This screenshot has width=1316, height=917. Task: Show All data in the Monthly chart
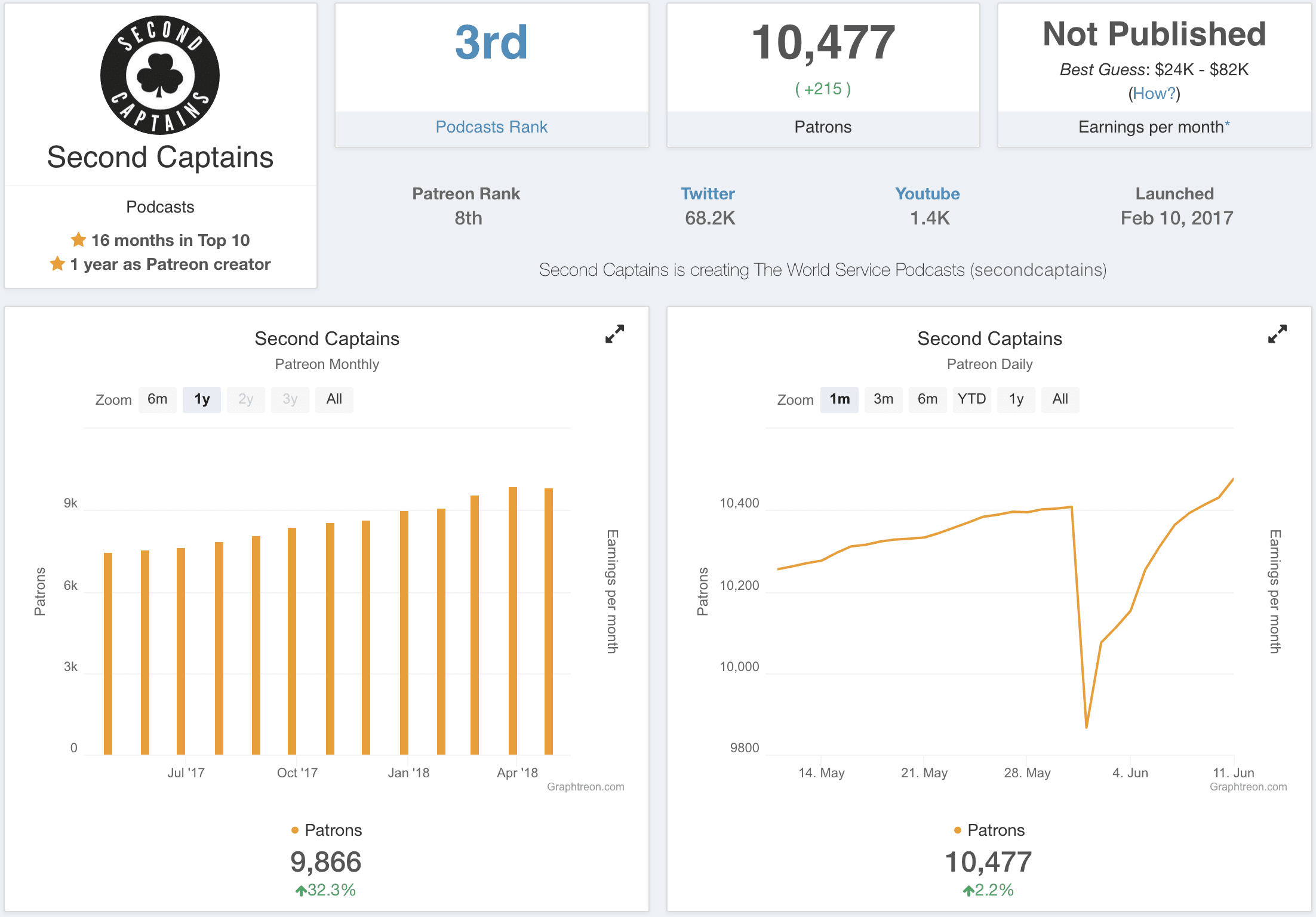(x=334, y=399)
